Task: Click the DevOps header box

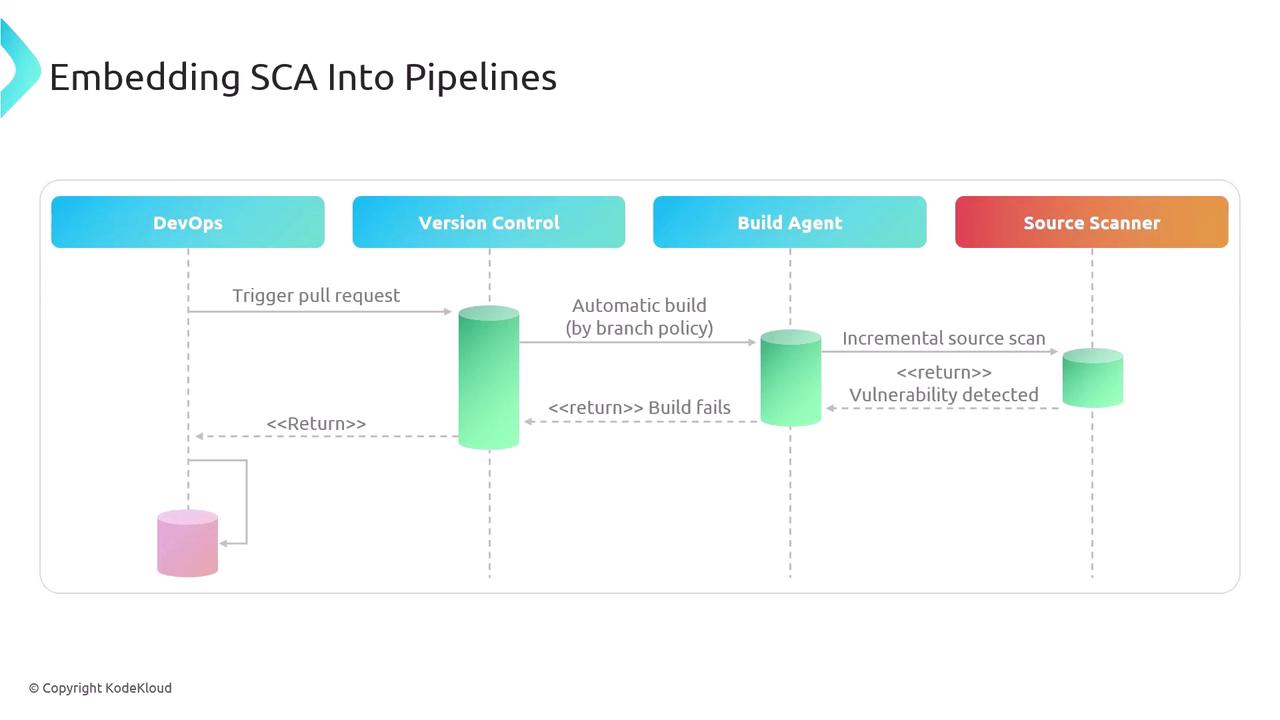Action: [x=188, y=222]
